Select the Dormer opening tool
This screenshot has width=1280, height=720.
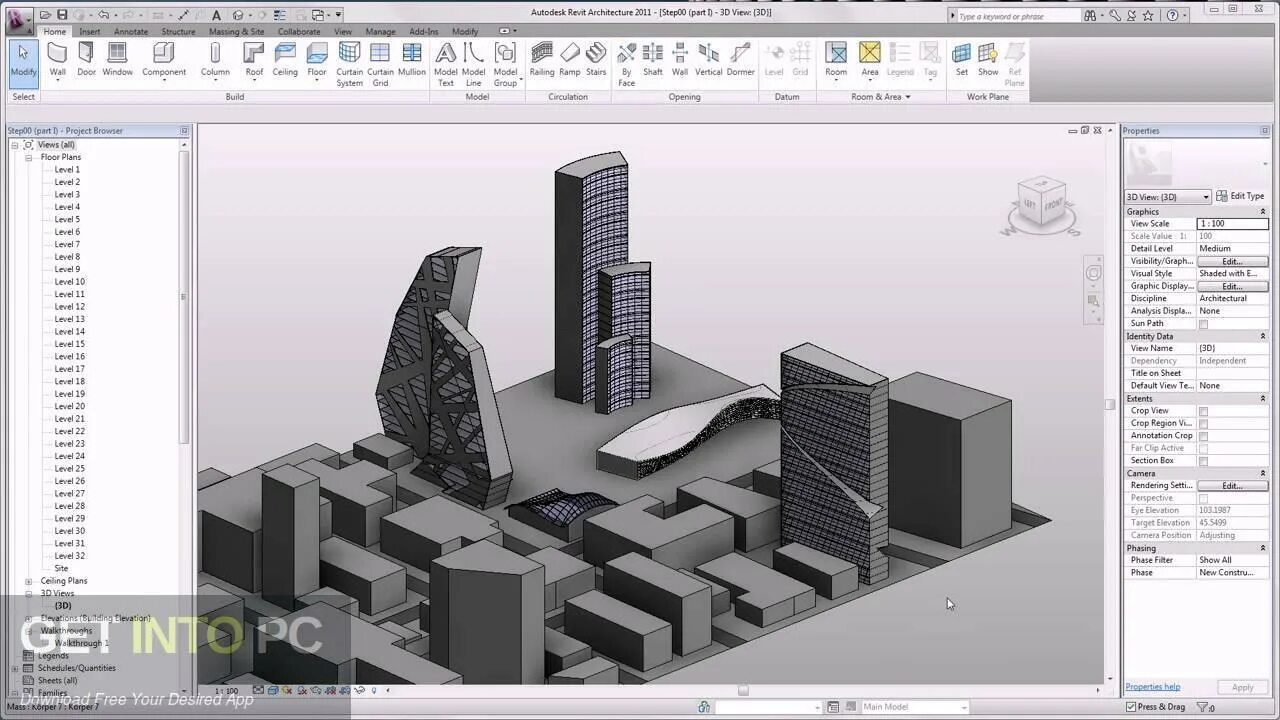coord(740,60)
